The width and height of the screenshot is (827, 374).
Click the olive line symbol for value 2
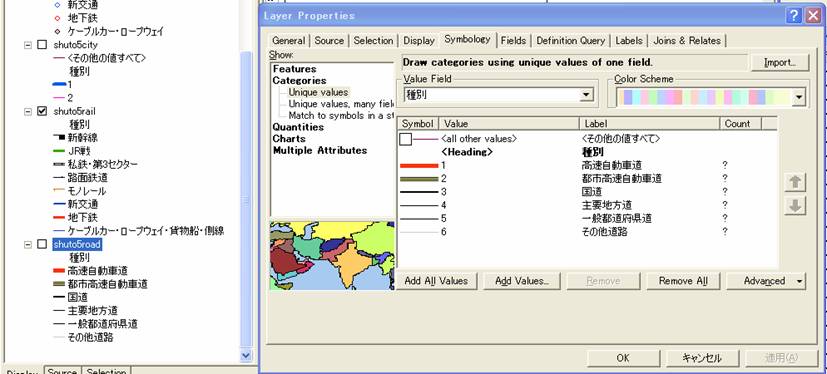[x=419, y=179]
